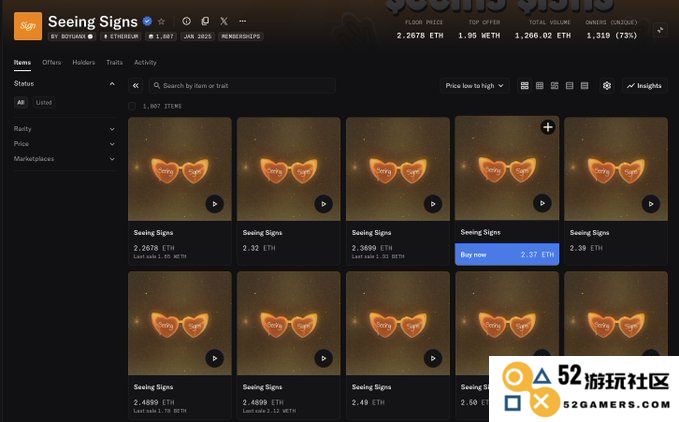Click the 2.2678 ETH floor price stat
Image resolution: width=679 pixels, height=422 pixels.
point(420,35)
